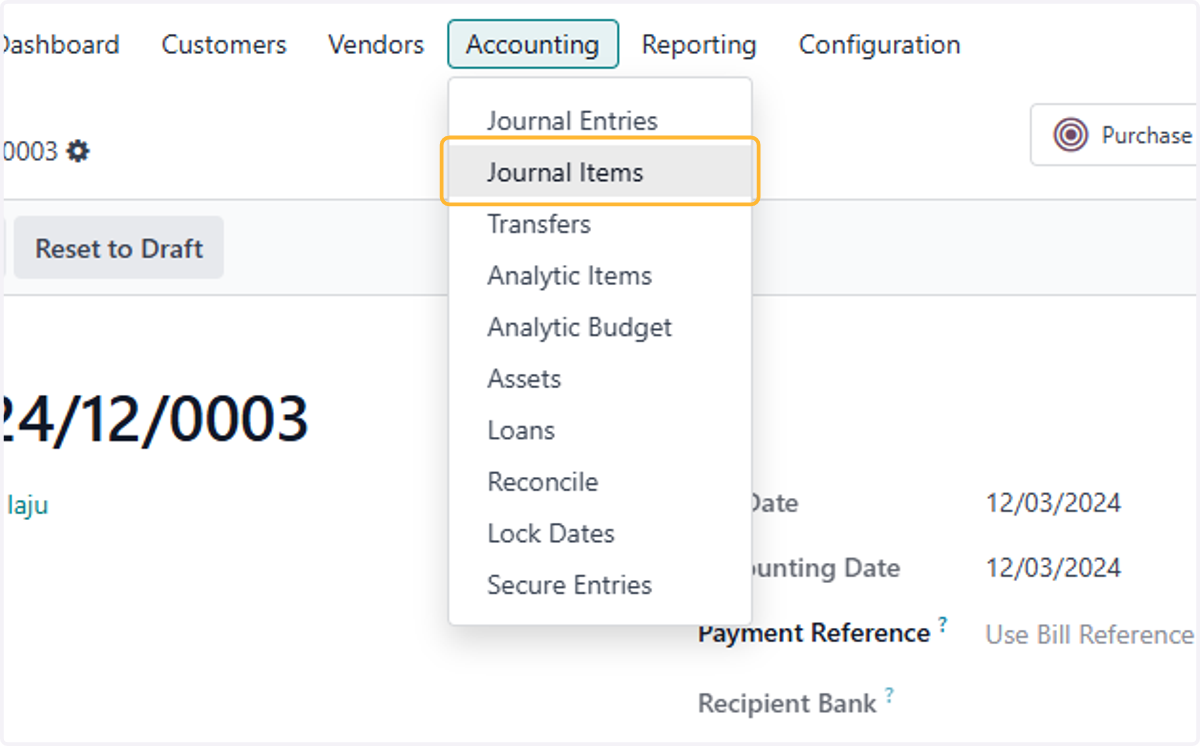Open the Reporting menu
This screenshot has width=1200, height=746.
point(699,44)
